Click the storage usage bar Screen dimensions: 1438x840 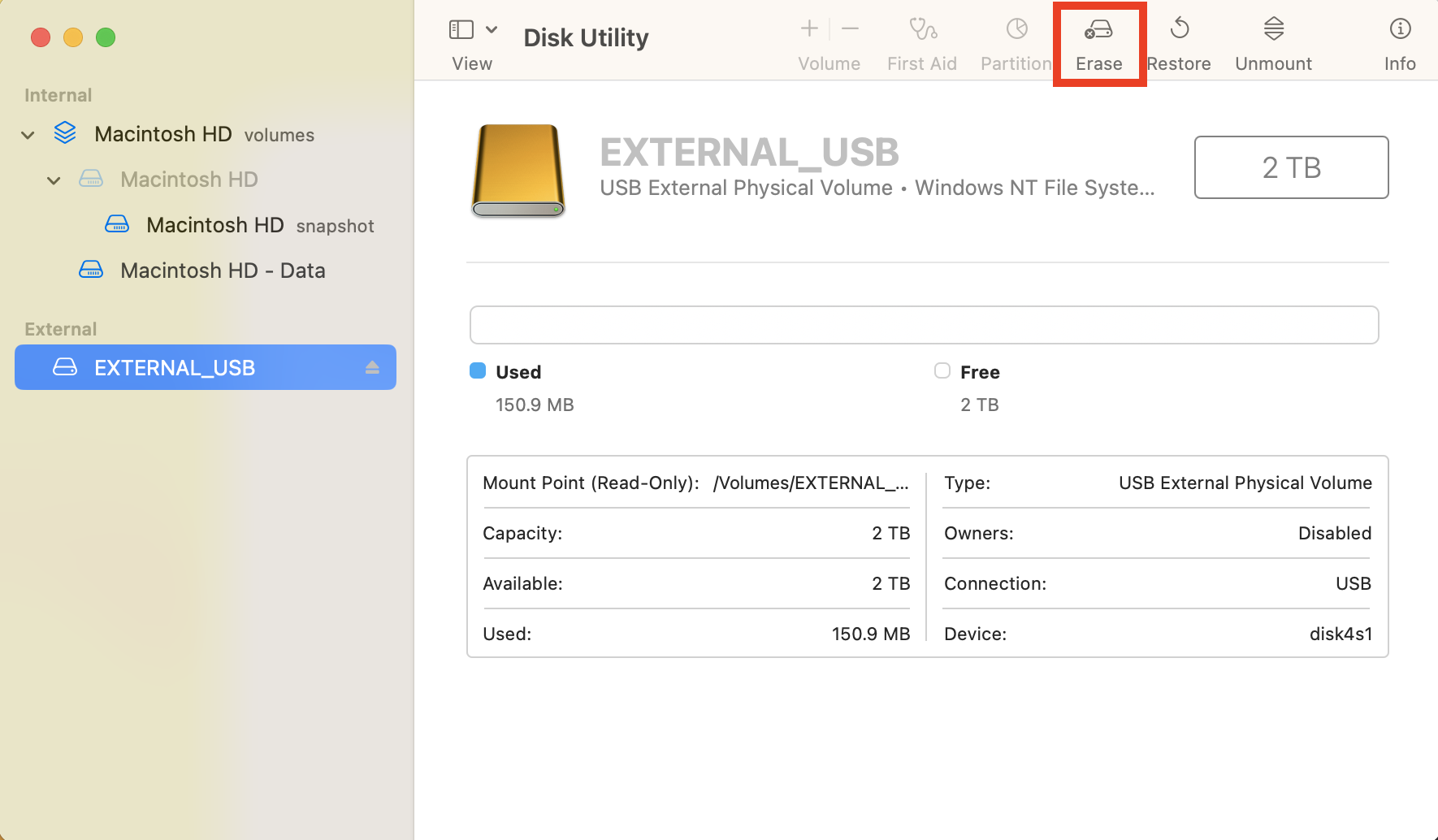pyautogui.click(x=924, y=325)
